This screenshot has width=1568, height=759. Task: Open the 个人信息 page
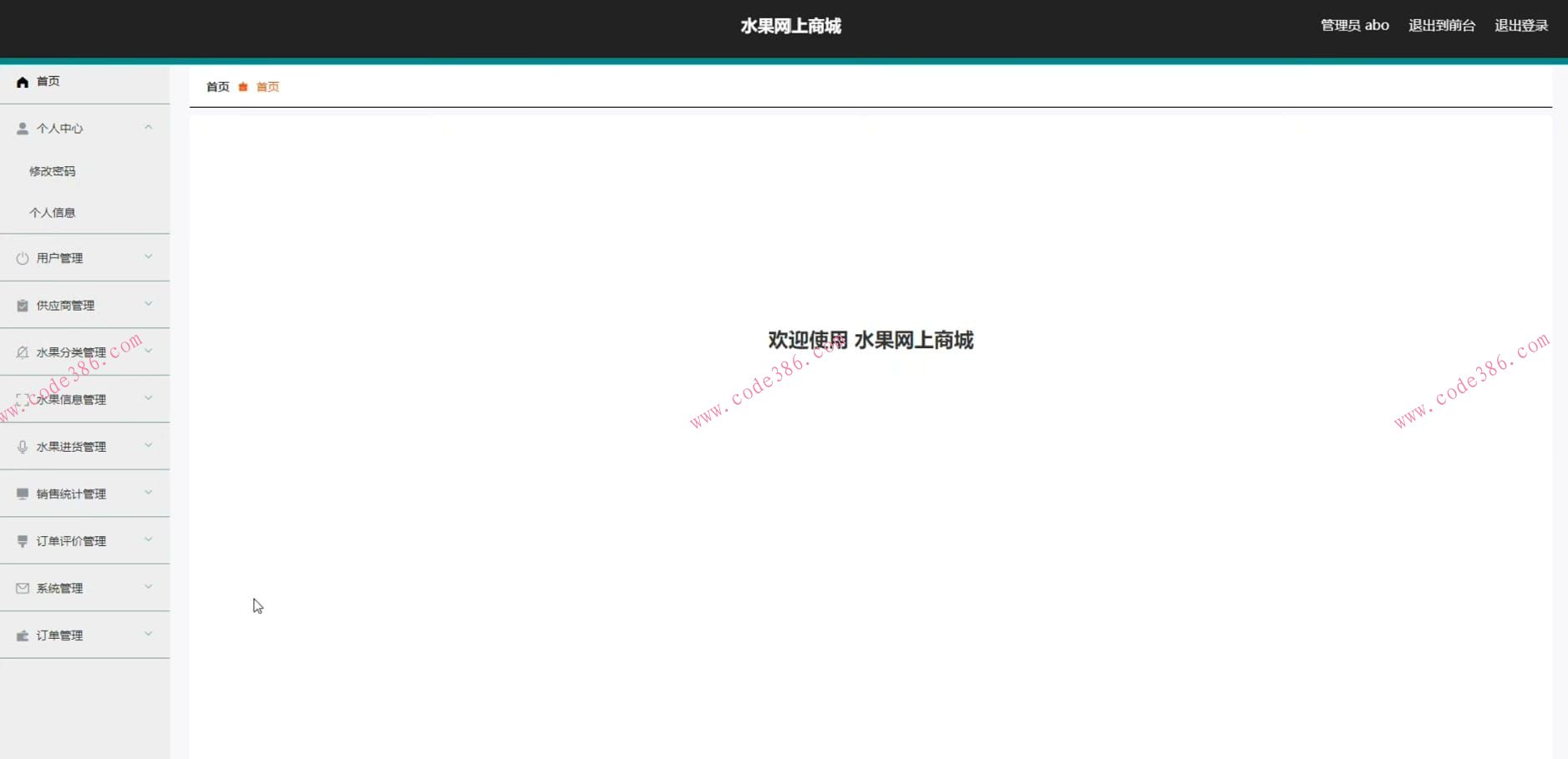coord(53,212)
